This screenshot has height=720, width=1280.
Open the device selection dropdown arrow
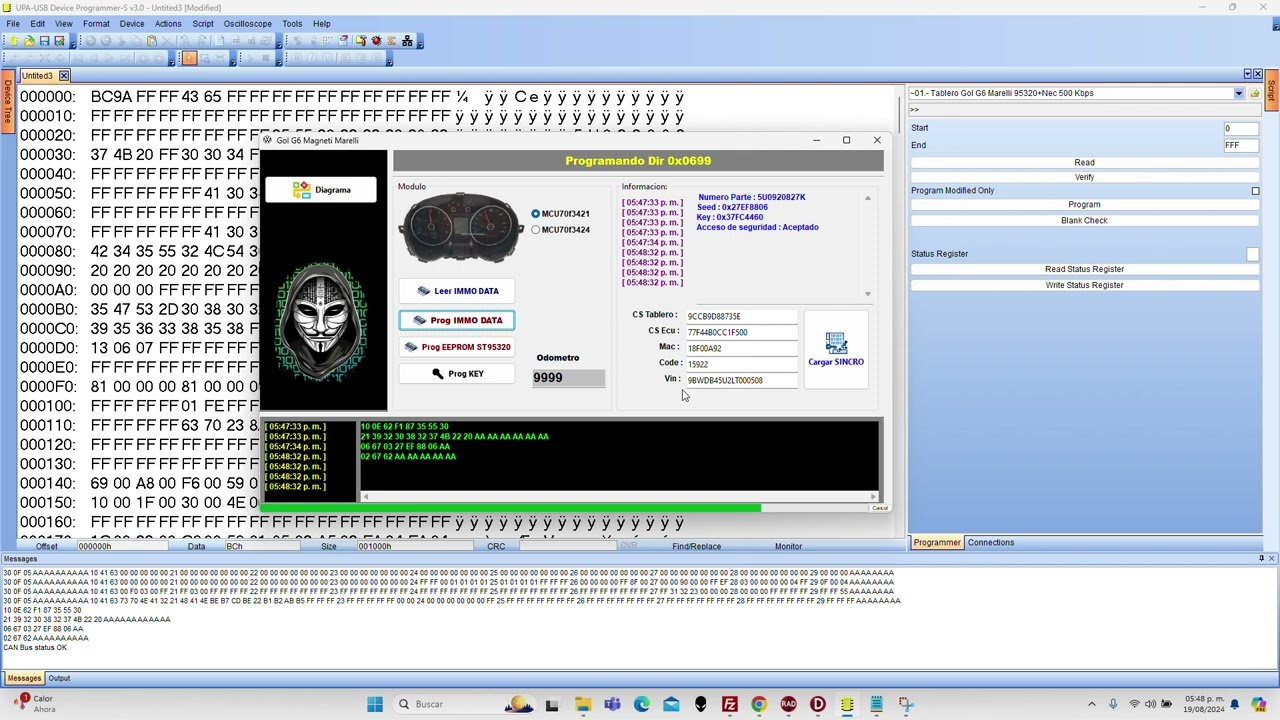(x=1238, y=93)
